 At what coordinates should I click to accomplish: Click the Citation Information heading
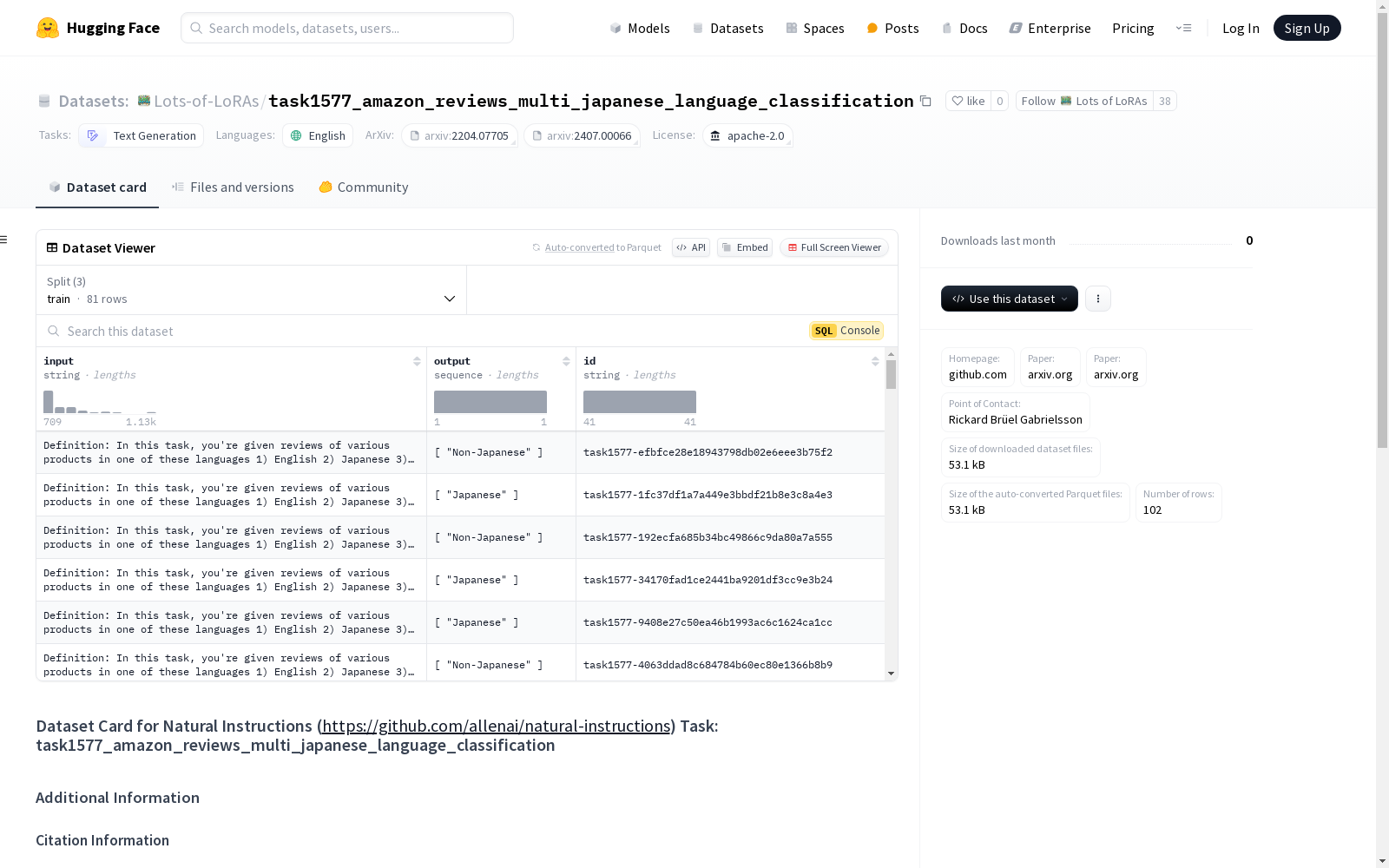pyautogui.click(x=102, y=840)
